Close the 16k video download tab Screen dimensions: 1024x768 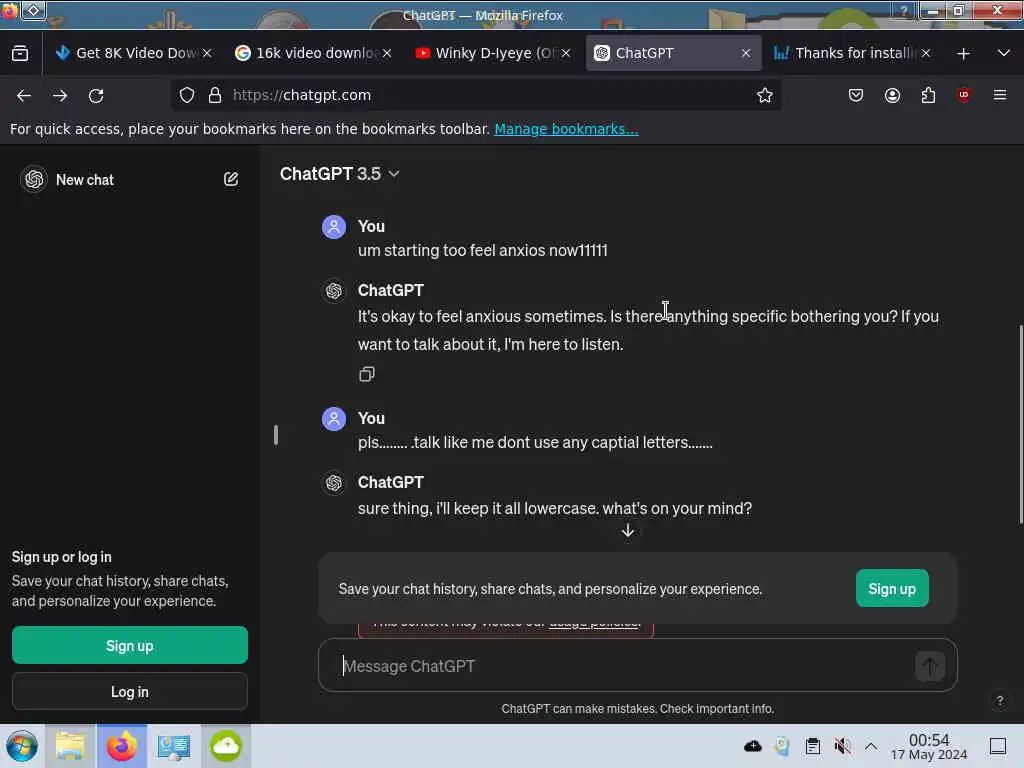tap(387, 53)
